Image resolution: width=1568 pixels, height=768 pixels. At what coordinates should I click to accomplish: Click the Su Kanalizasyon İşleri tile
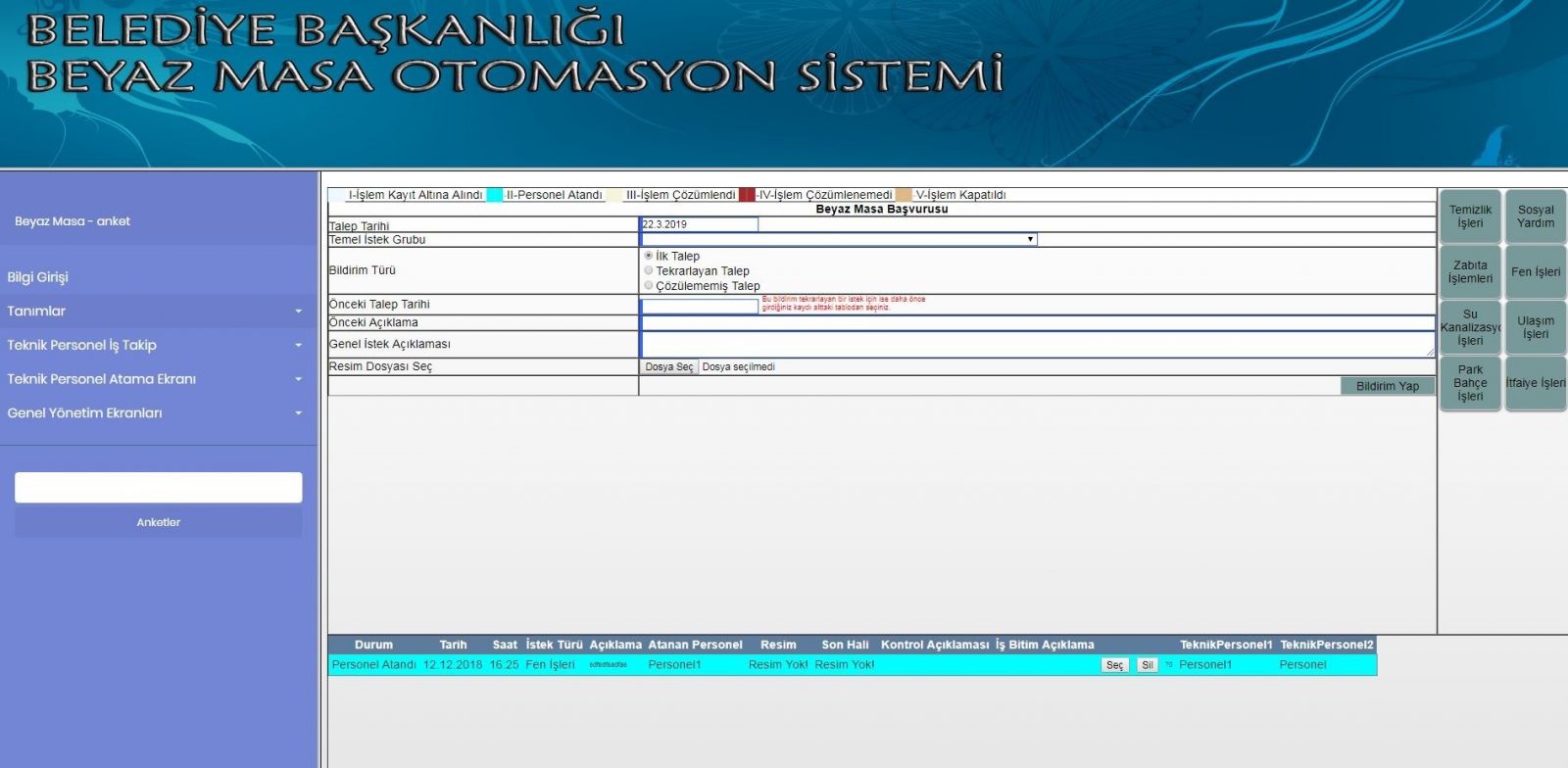[1470, 327]
